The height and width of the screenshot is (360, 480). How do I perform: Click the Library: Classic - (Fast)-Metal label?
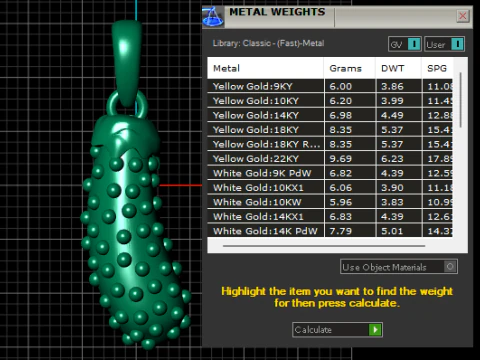click(x=268, y=43)
